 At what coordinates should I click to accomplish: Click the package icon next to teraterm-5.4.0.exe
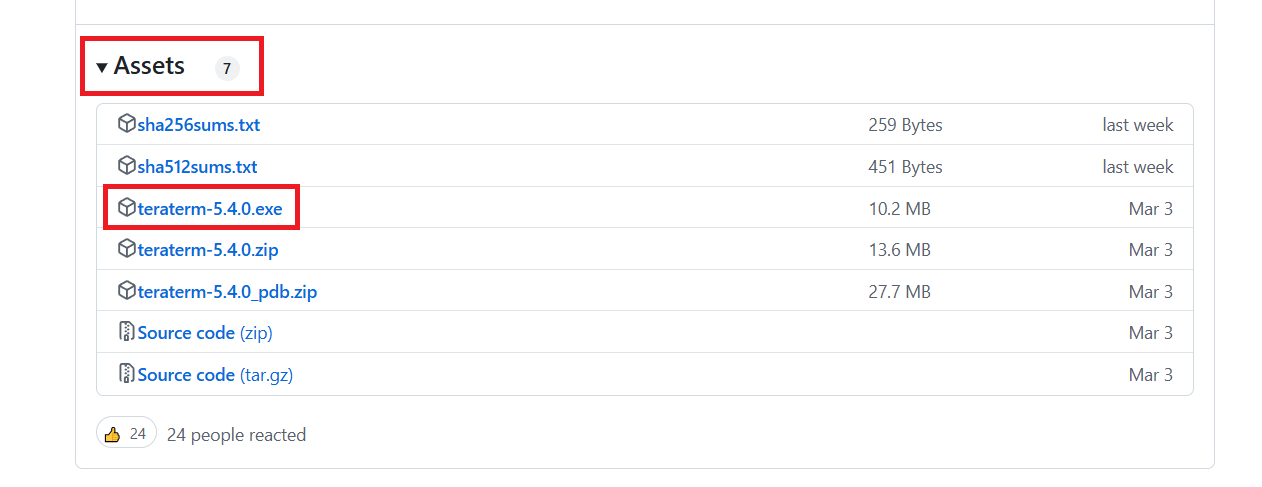[127, 208]
